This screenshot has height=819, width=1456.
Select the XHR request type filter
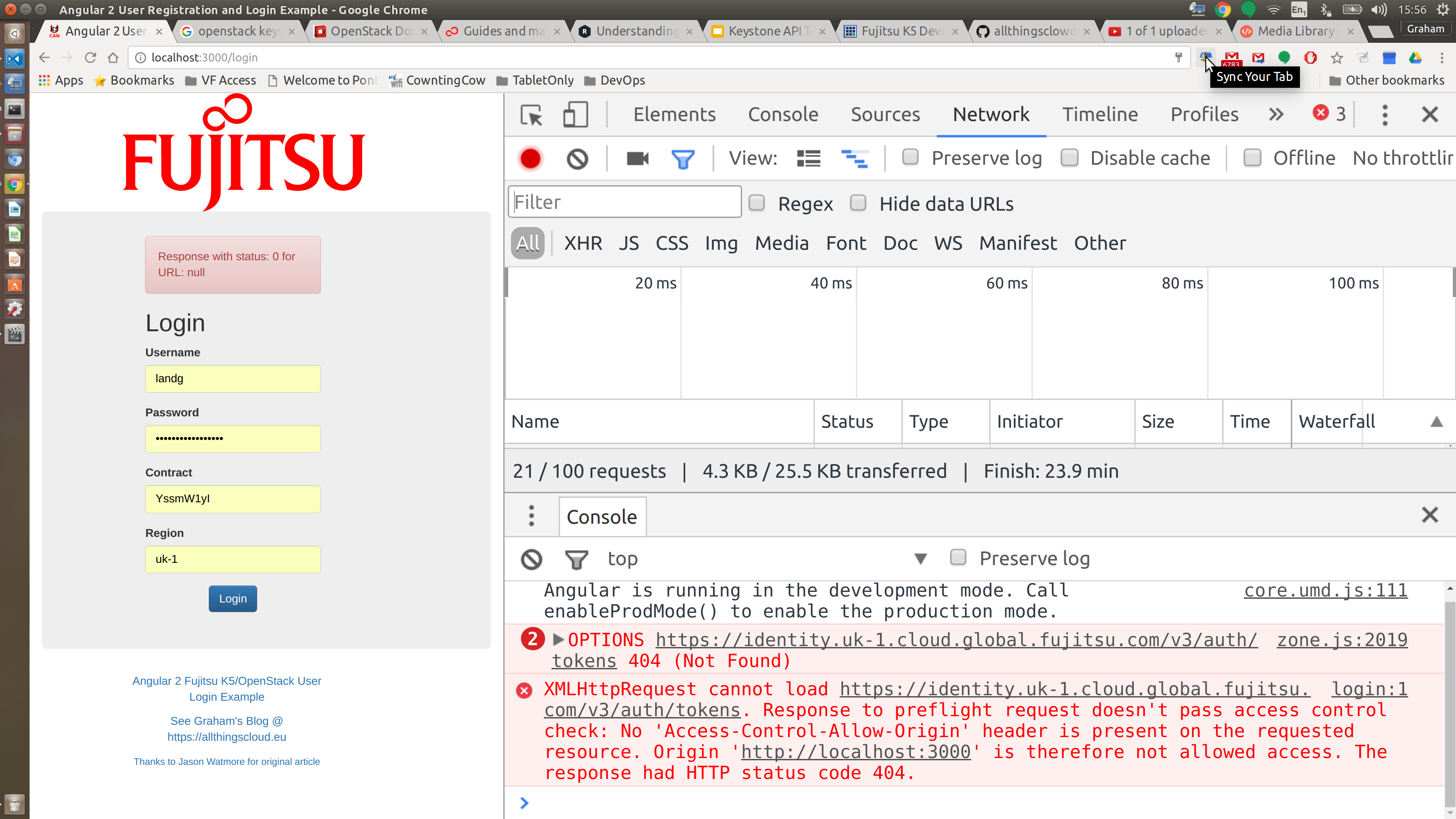583,243
